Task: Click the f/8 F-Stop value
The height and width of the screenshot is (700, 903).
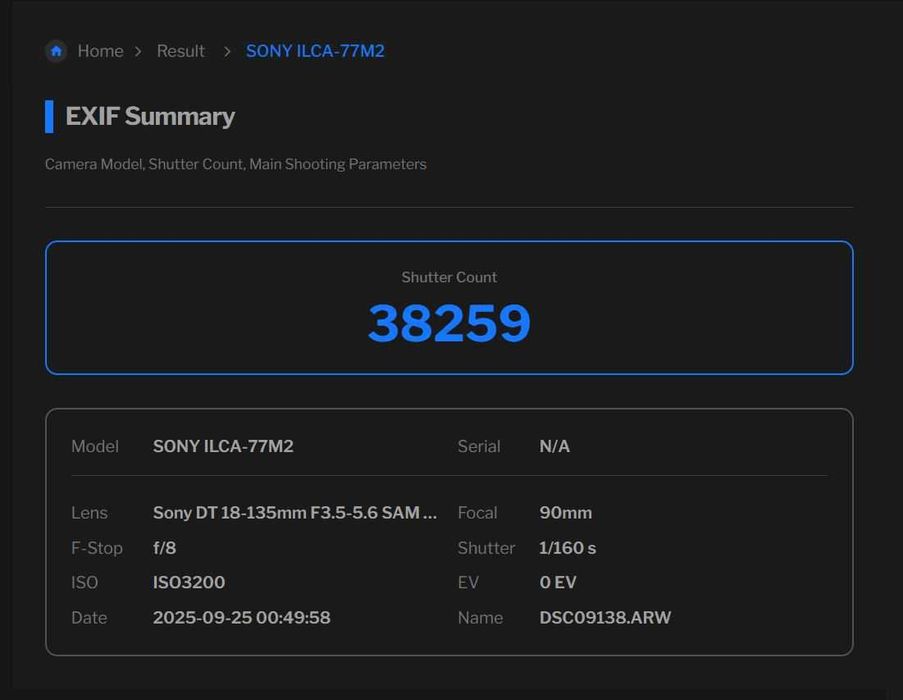Action: pos(165,547)
